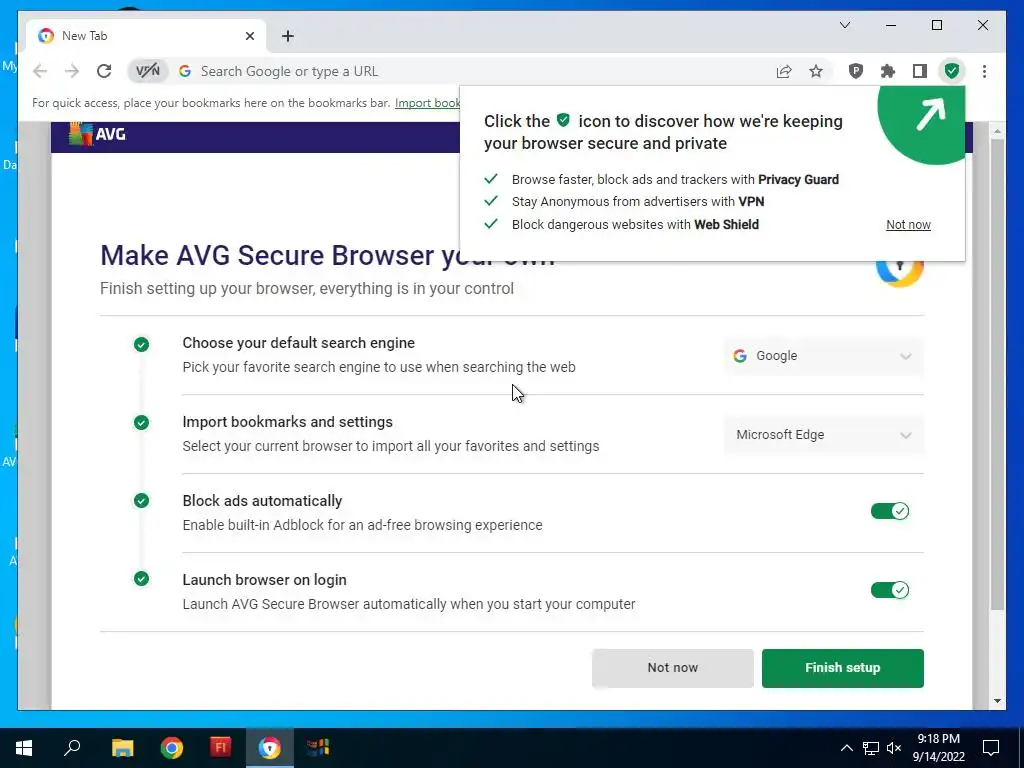The height and width of the screenshot is (768, 1024).
Task: Click the page scrollbar up arrow
Action: tap(997, 131)
